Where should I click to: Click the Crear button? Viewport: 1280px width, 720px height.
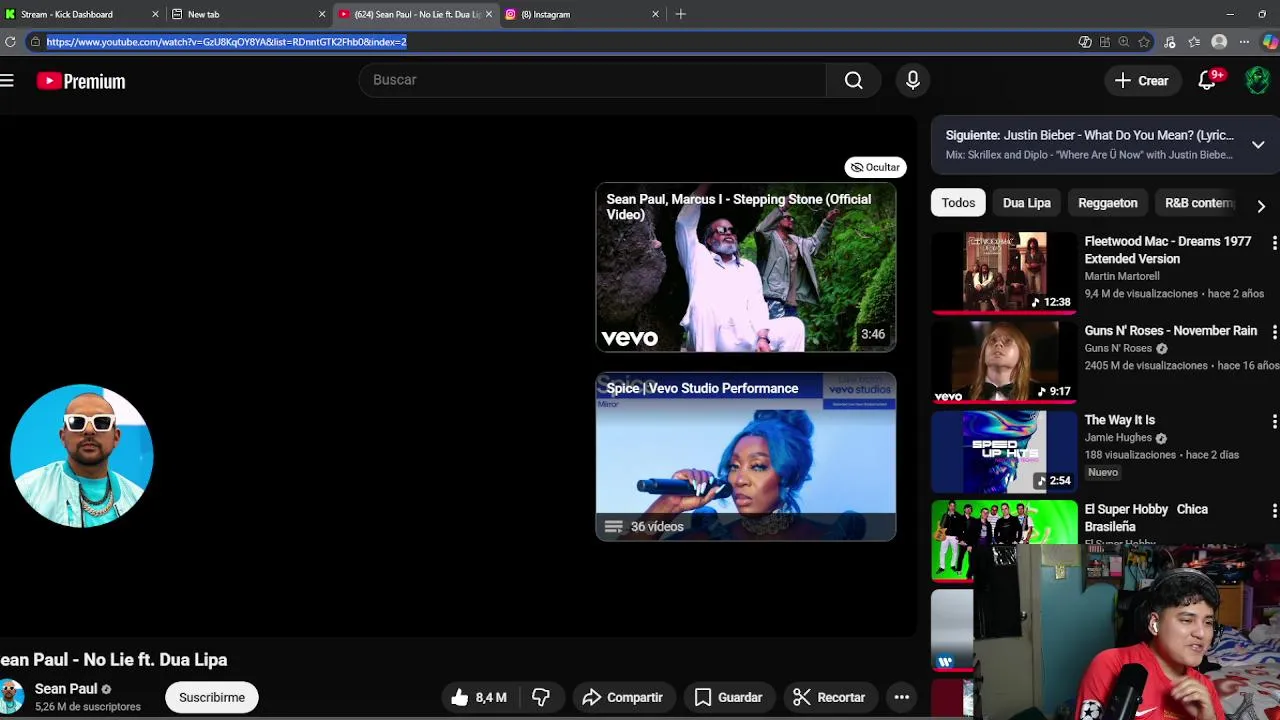point(1141,81)
